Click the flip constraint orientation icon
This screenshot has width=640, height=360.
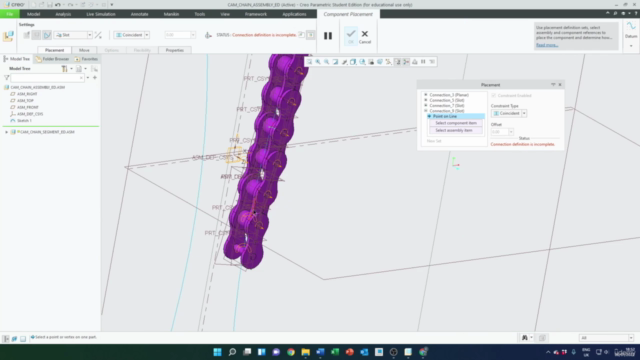click(98, 35)
